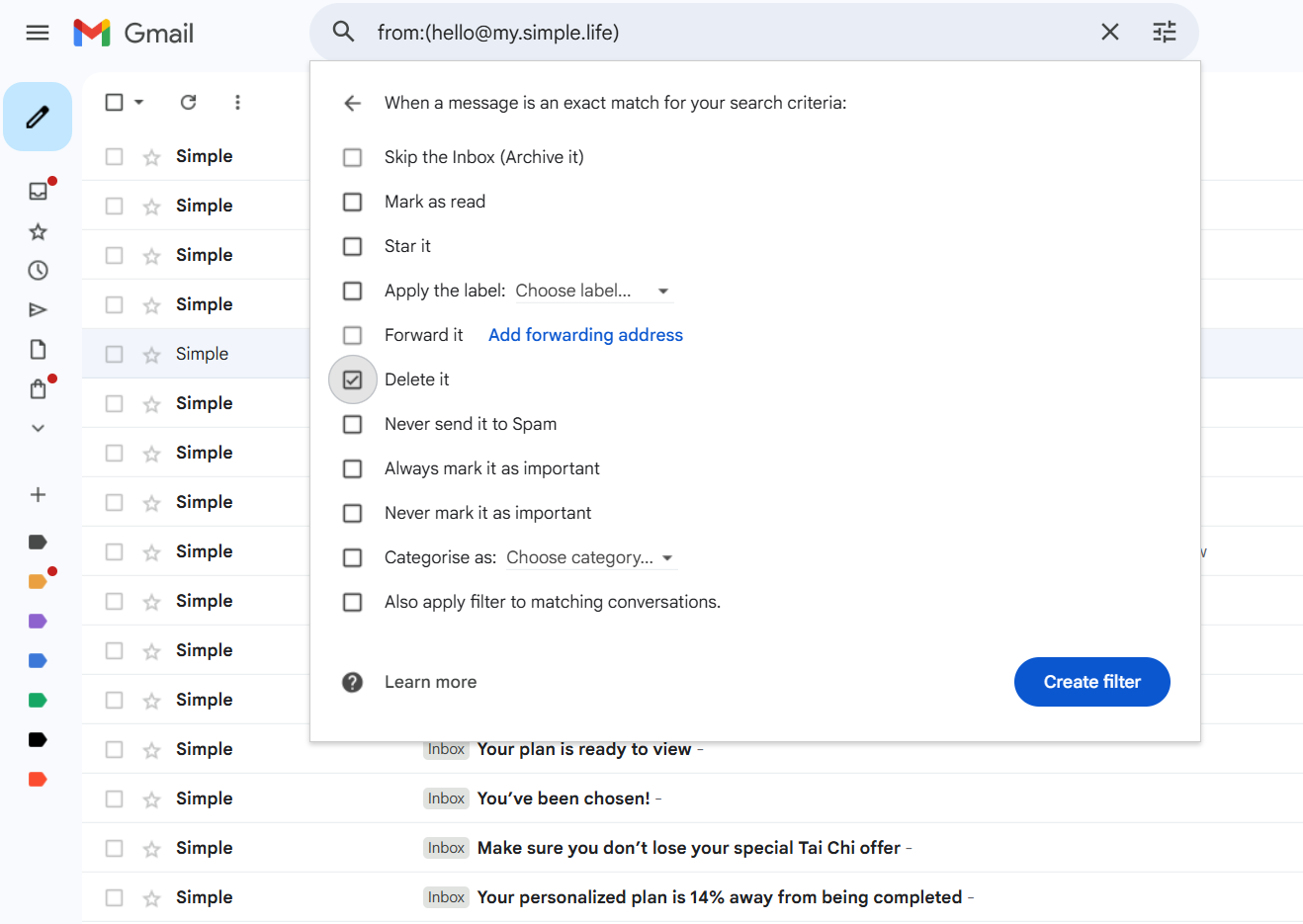
Task: Click the Gmail logo
Action: [133, 33]
